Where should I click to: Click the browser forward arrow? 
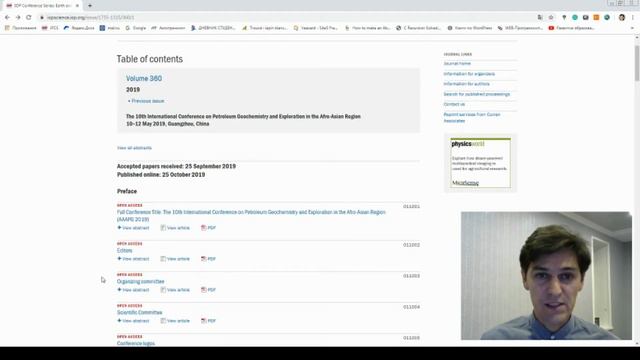coord(18,18)
